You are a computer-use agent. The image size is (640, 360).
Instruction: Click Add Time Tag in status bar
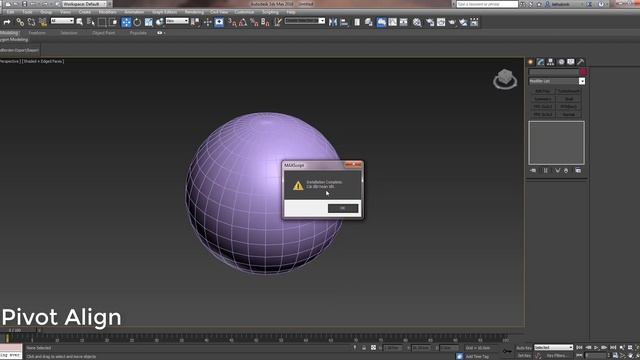477,356
